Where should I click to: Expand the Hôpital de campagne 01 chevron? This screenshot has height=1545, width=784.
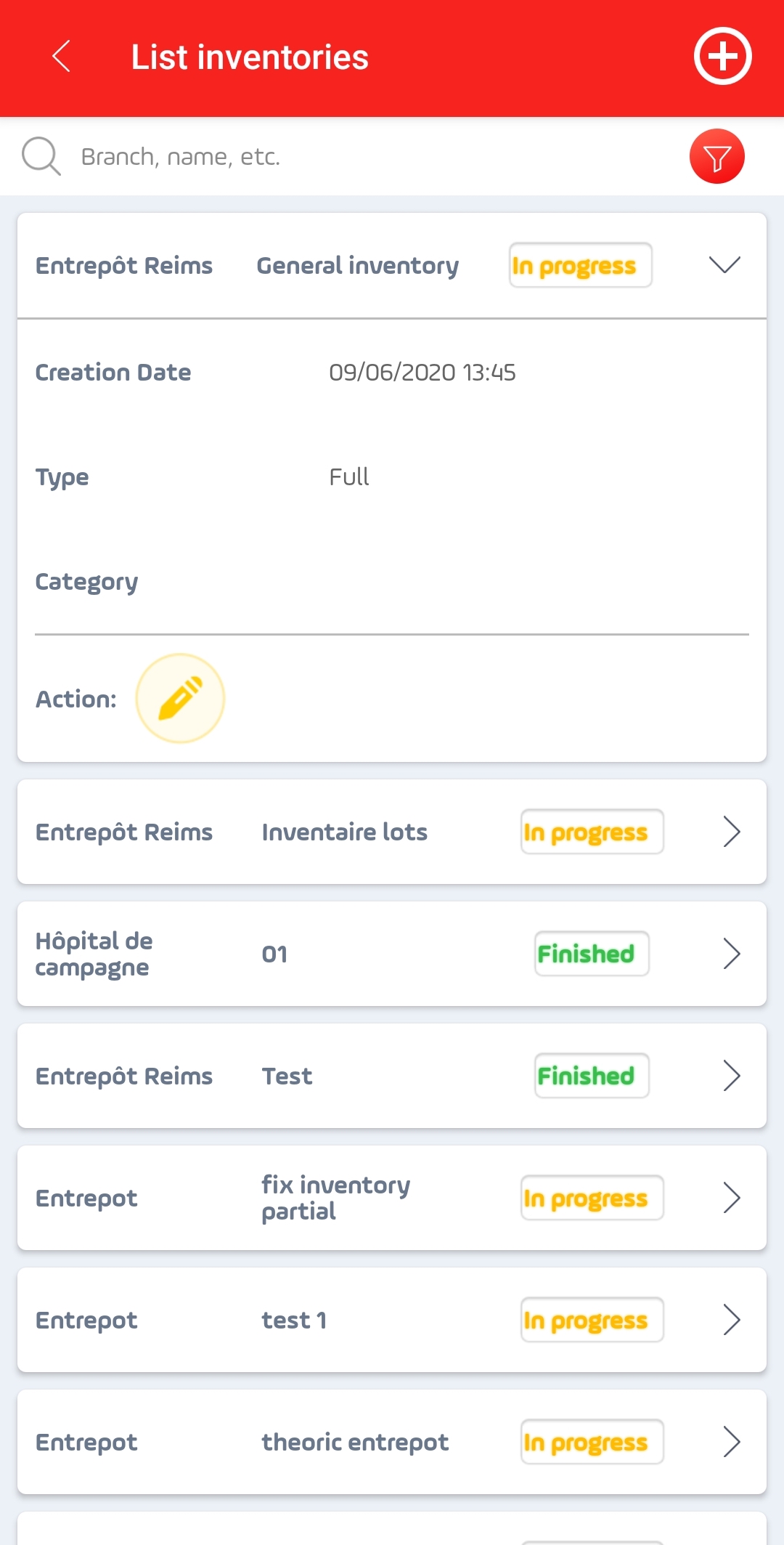(x=732, y=954)
